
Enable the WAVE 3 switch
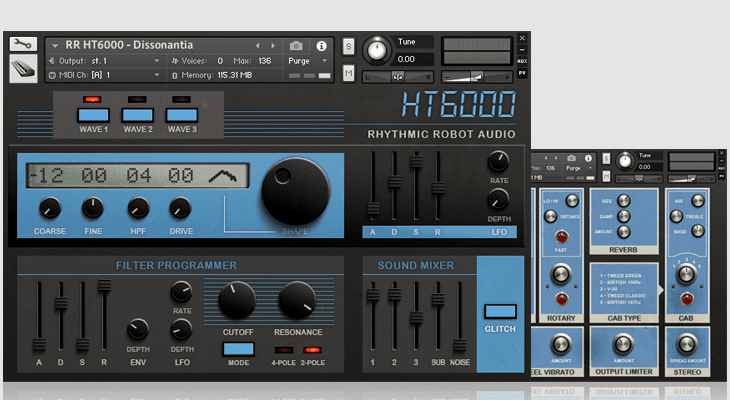point(181,115)
